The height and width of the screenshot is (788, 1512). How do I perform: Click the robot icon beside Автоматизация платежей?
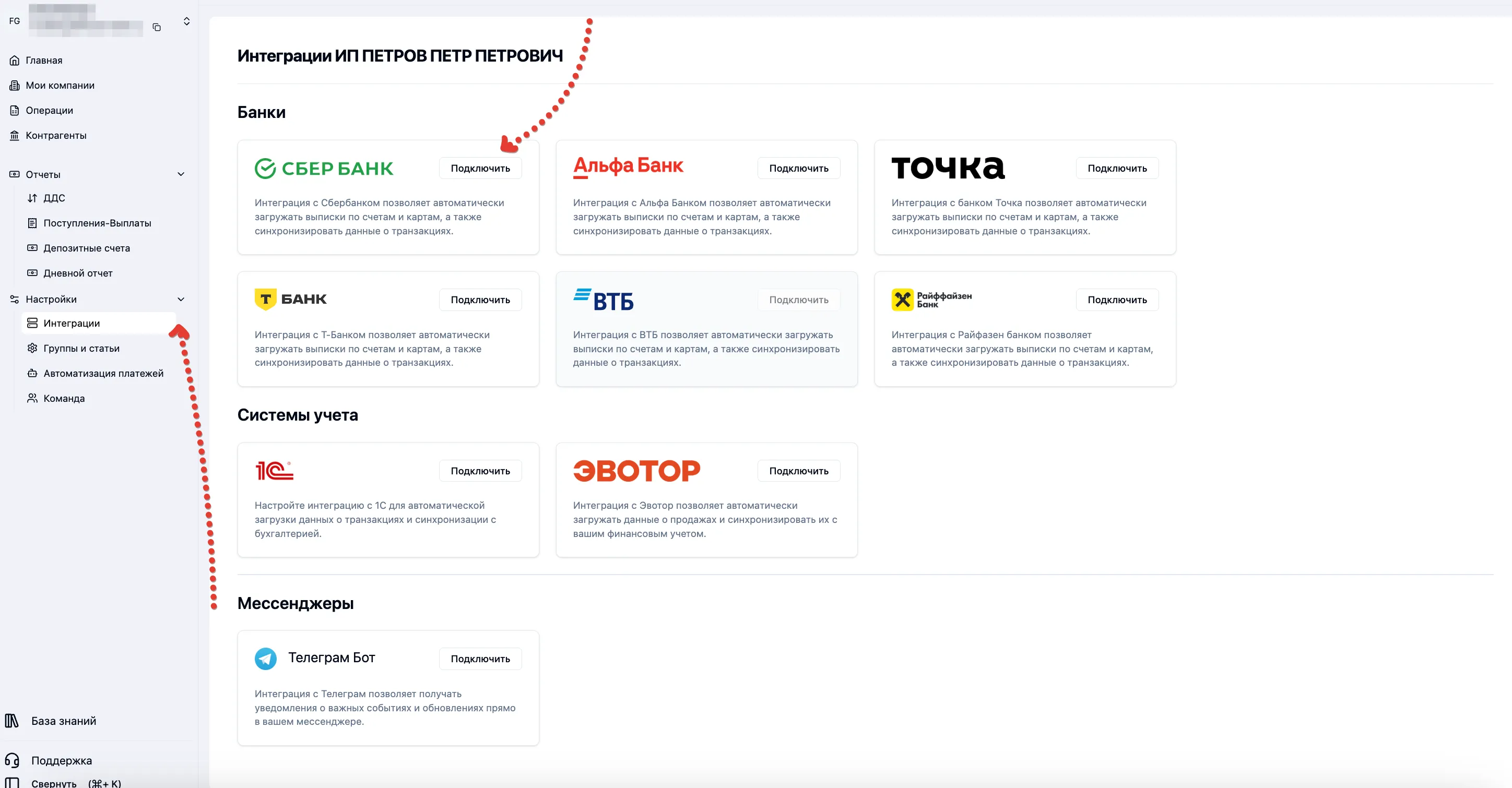tap(32, 373)
